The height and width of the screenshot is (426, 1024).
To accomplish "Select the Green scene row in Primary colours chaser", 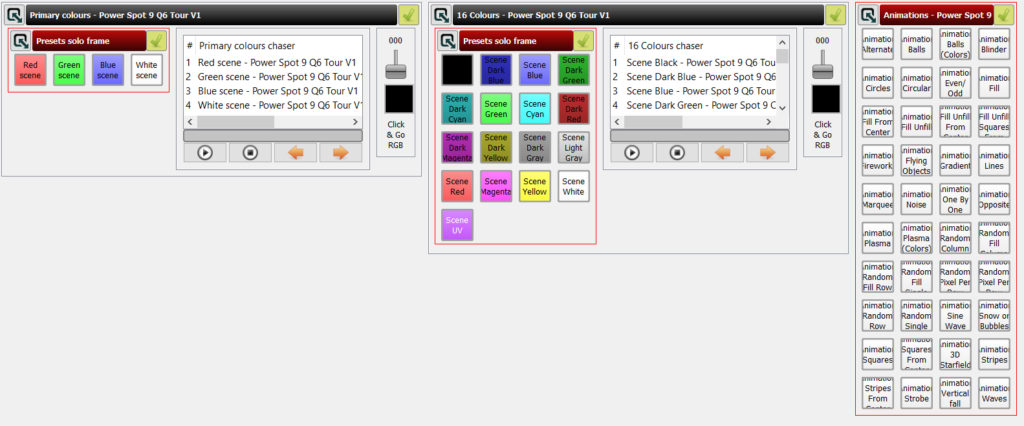I will [276, 76].
